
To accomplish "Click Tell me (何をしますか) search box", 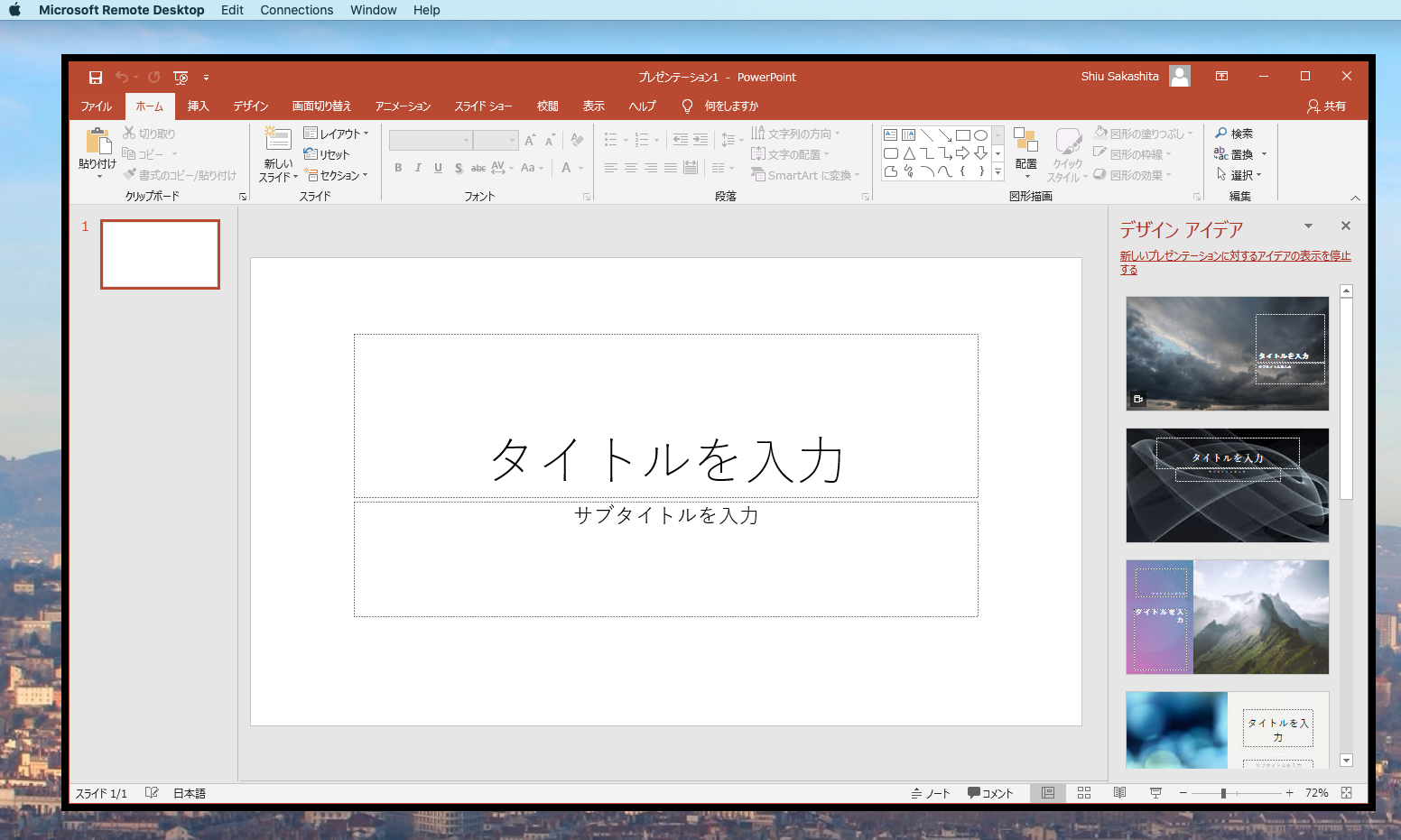I will [x=720, y=106].
